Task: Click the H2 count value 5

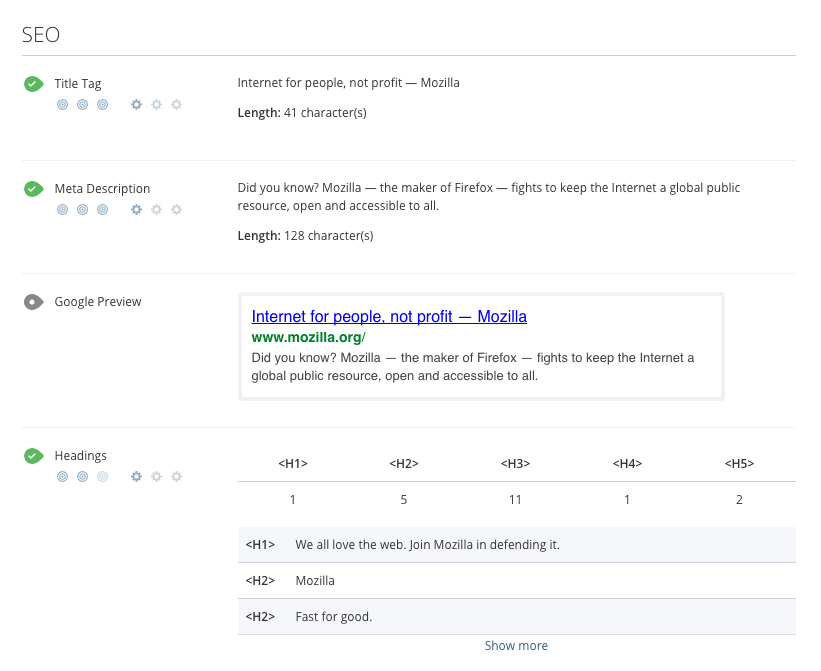Action: pyautogui.click(x=404, y=500)
